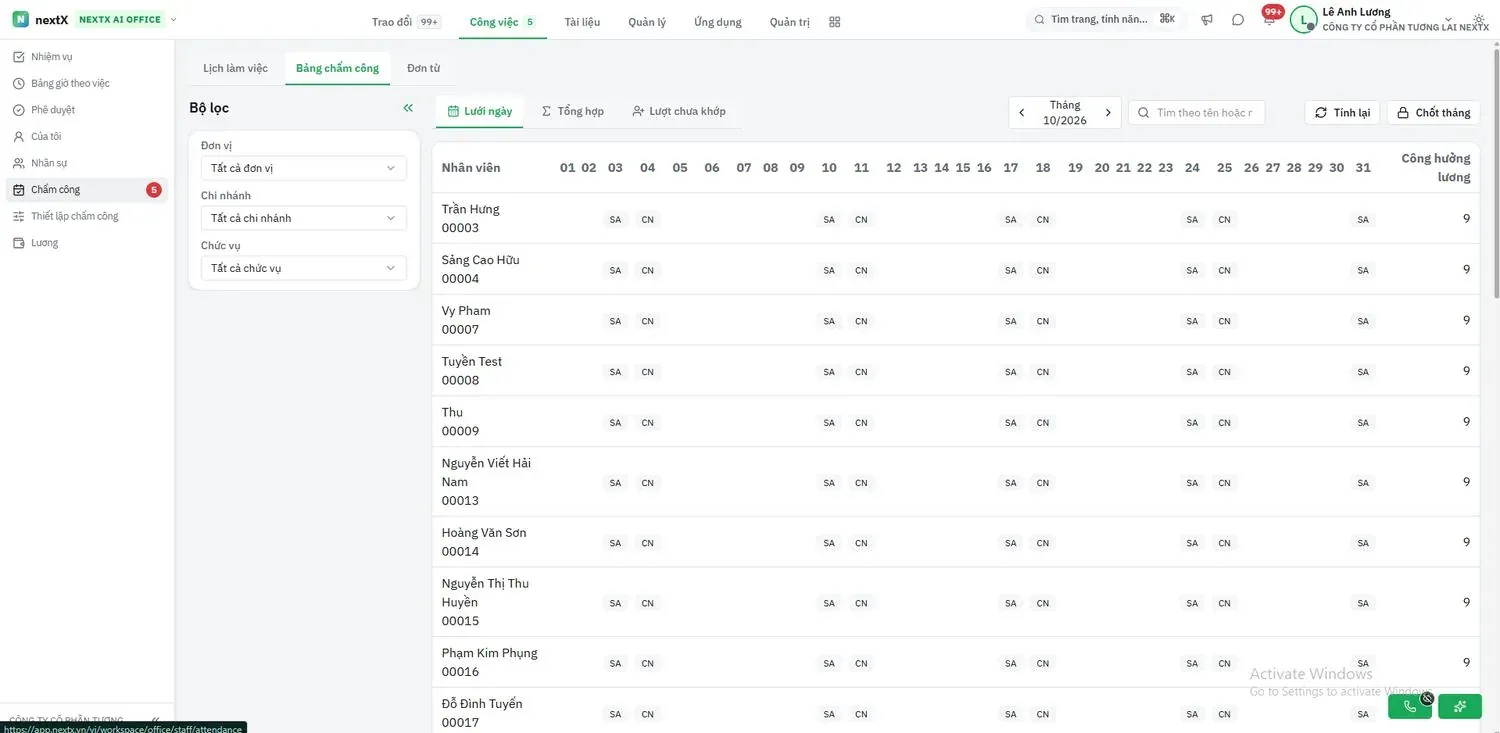This screenshot has width=1500, height=733.
Task: Open Bảng giờ theo việc in sidebar
Action: [87, 83]
